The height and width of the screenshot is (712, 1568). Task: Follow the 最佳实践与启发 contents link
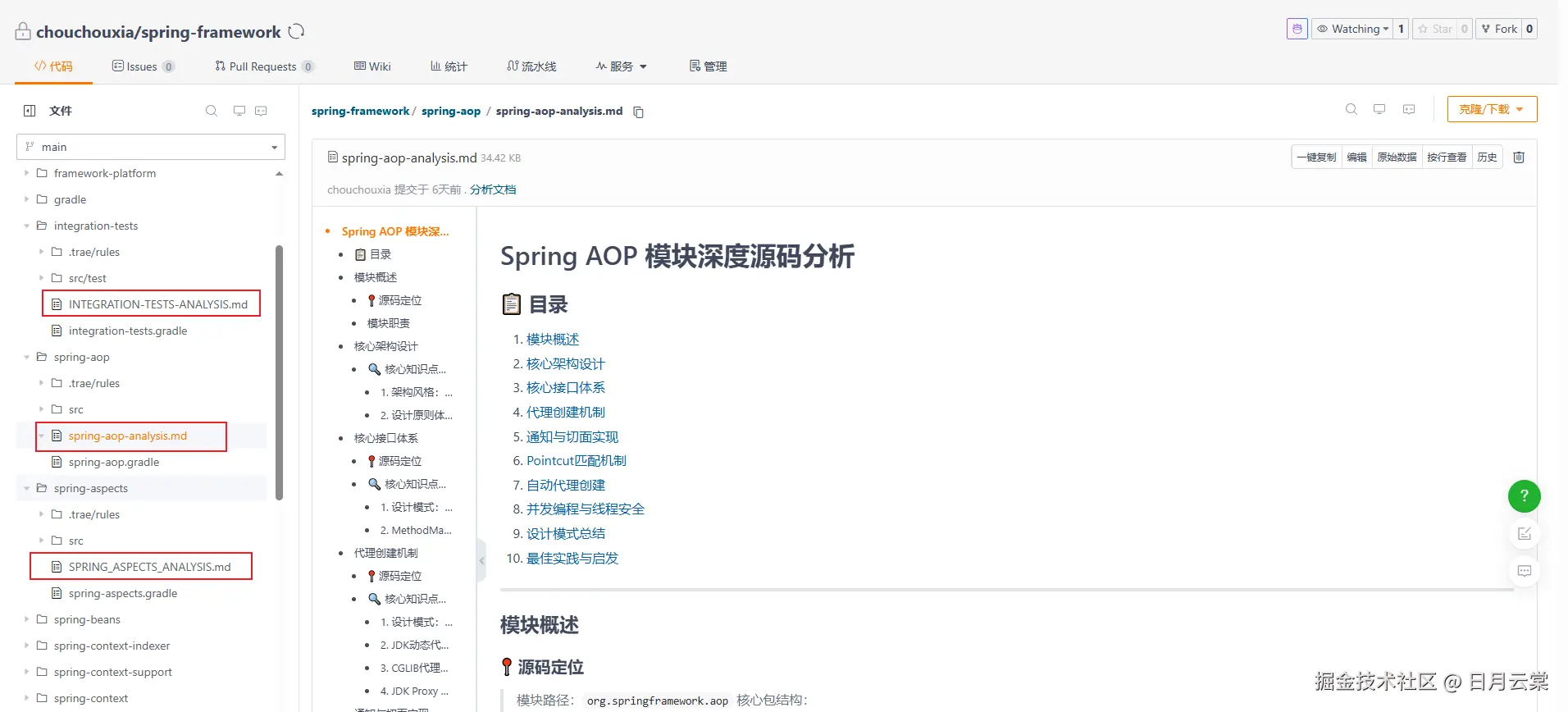tap(572, 559)
